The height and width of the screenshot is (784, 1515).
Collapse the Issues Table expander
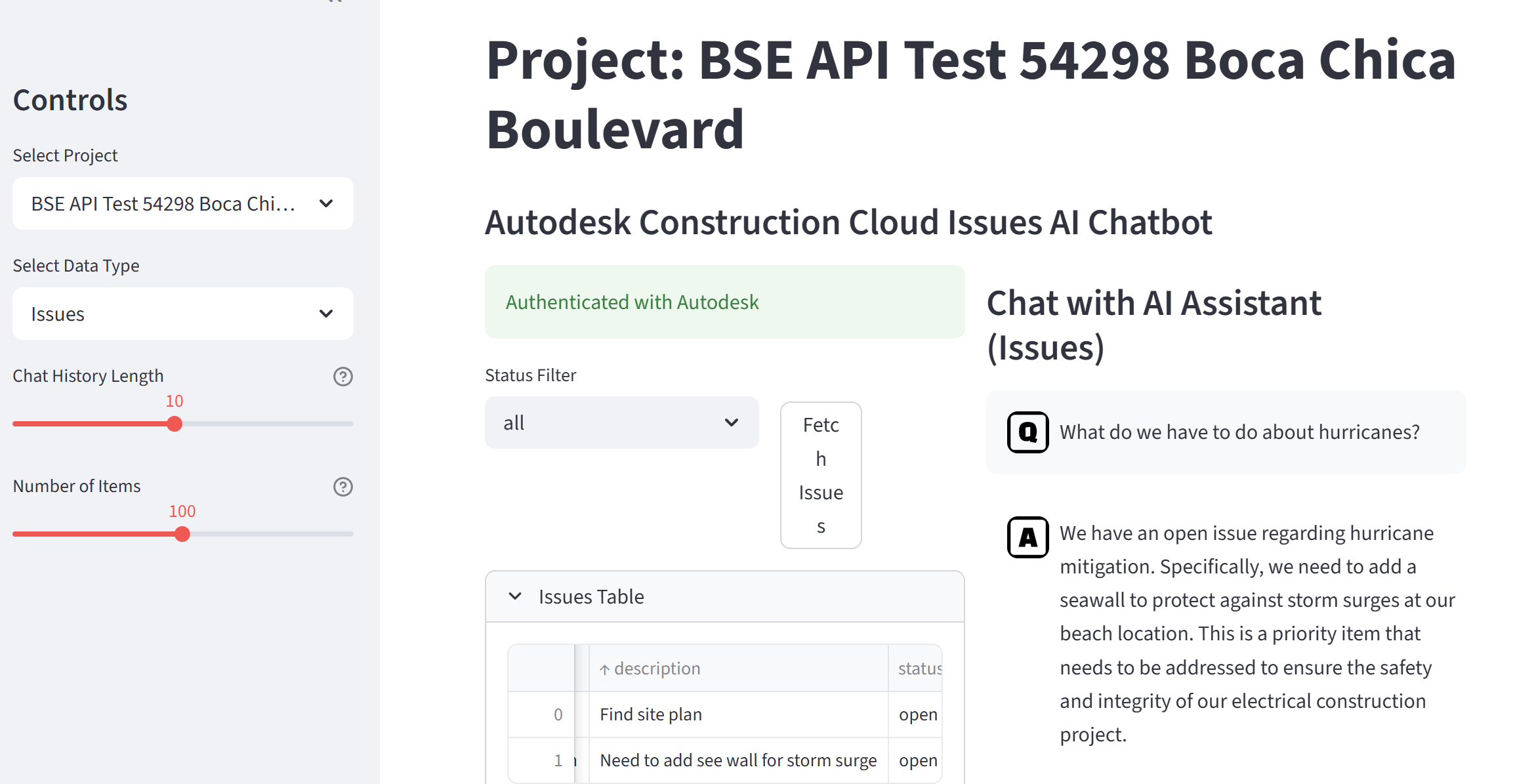tap(516, 596)
